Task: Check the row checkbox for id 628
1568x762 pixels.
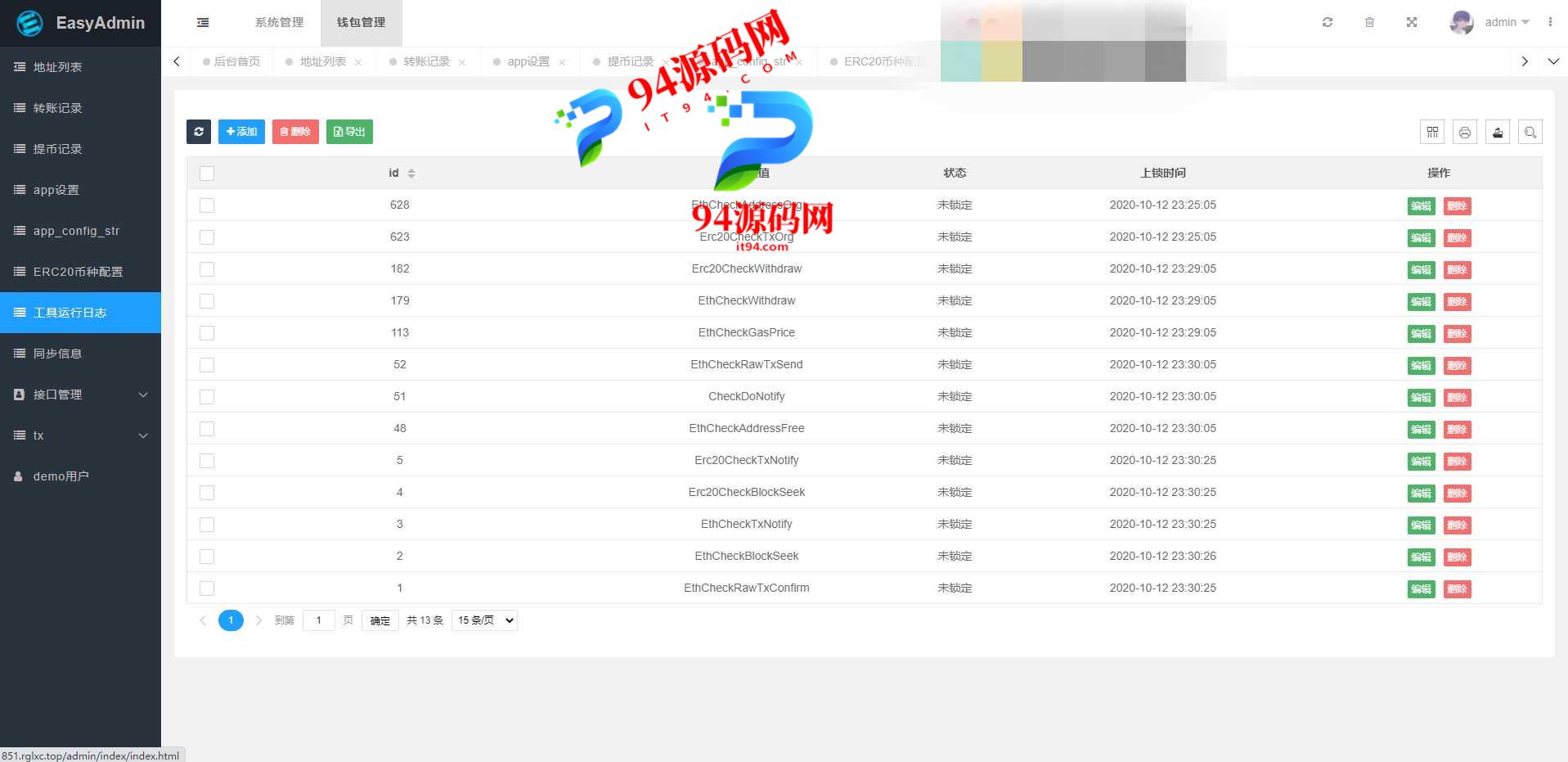Action: click(x=207, y=205)
